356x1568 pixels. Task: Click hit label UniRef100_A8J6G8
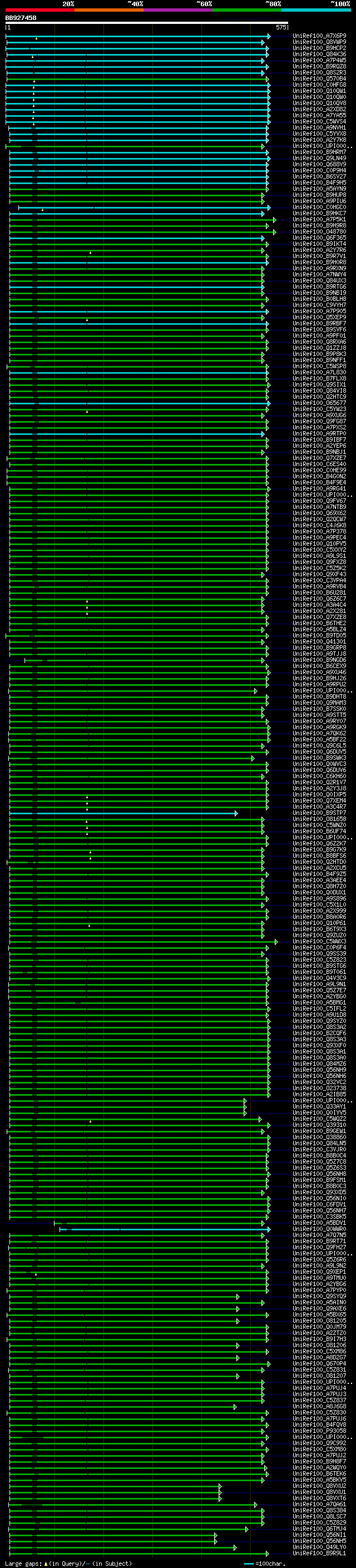coord(319,1407)
